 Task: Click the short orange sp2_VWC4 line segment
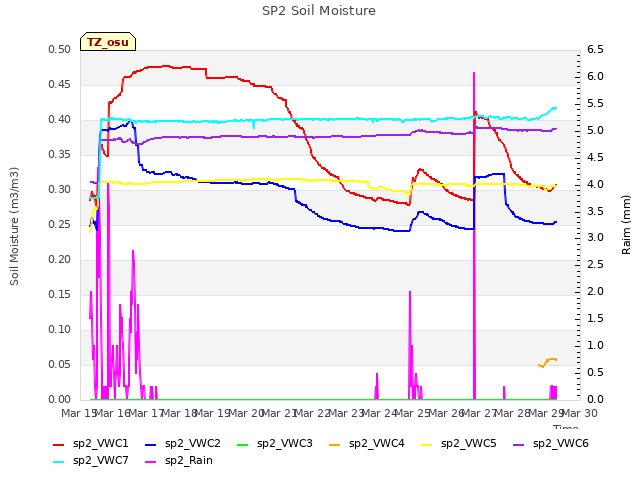(x=547, y=362)
